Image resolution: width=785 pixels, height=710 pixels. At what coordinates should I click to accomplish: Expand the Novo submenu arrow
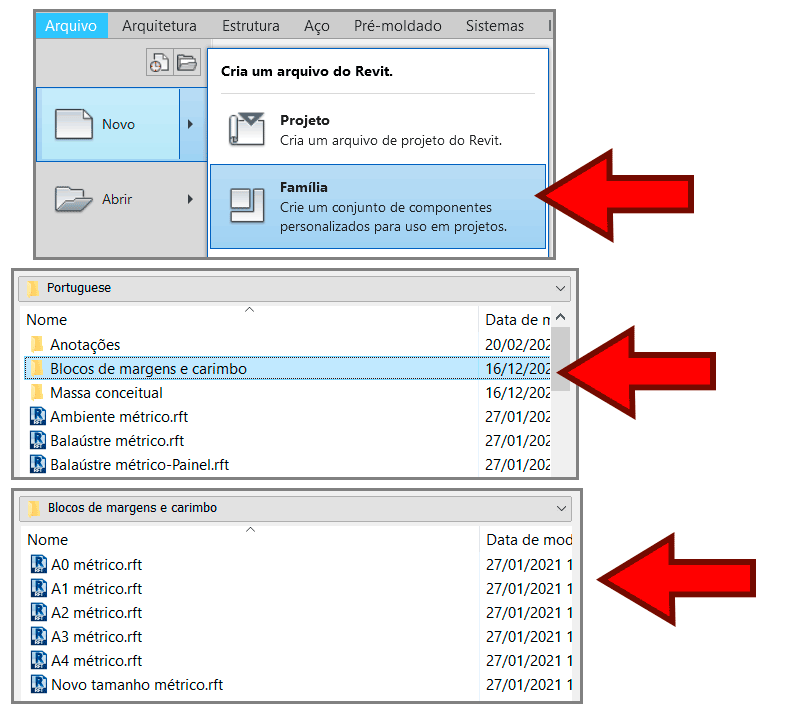[x=190, y=125]
